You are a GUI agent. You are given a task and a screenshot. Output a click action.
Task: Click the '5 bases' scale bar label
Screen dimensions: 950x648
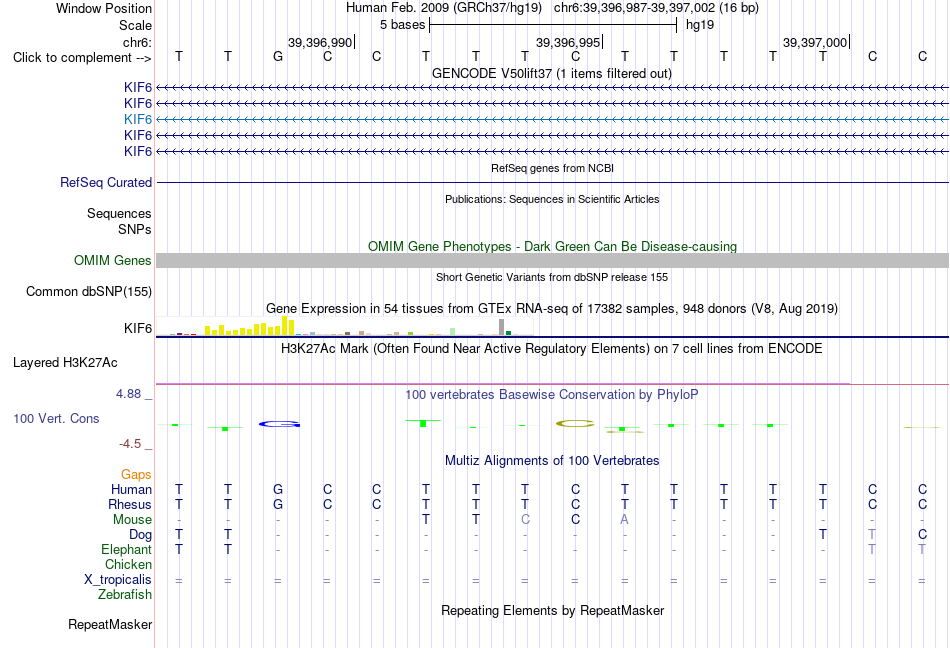point(402,25)
